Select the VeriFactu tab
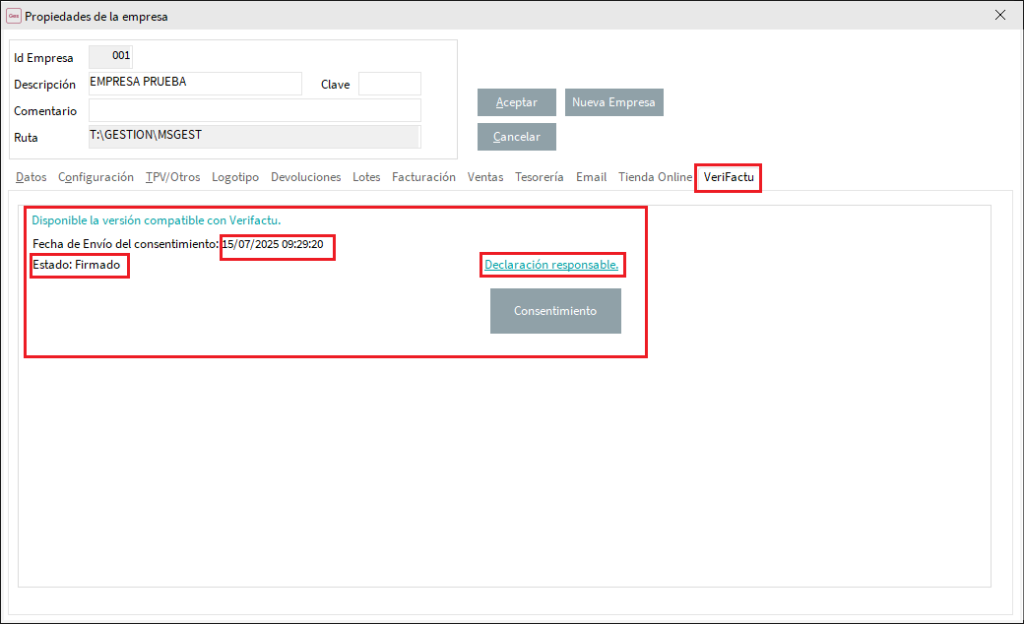This screenshot has height=624, width=1024. (x=729, y=177)
